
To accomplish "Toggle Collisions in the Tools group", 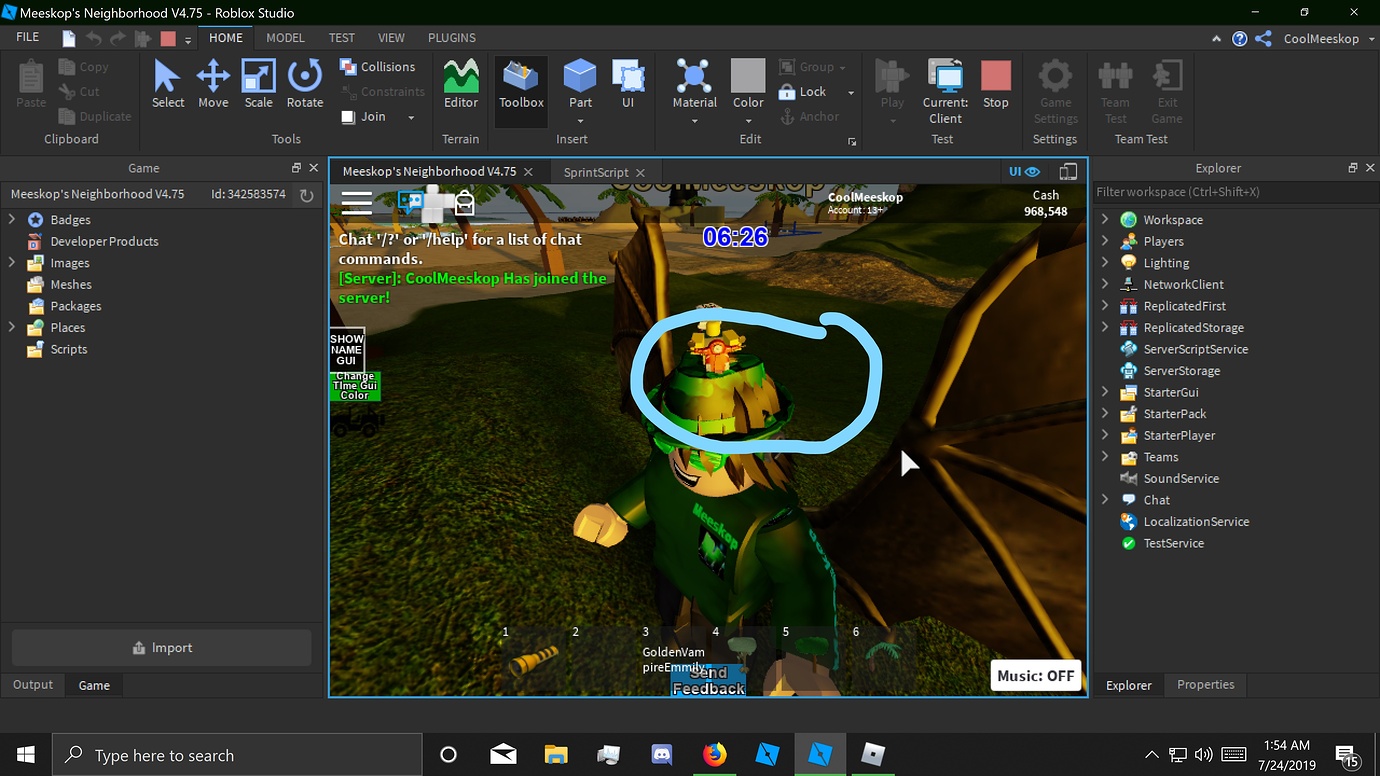I will pos(377,67).
